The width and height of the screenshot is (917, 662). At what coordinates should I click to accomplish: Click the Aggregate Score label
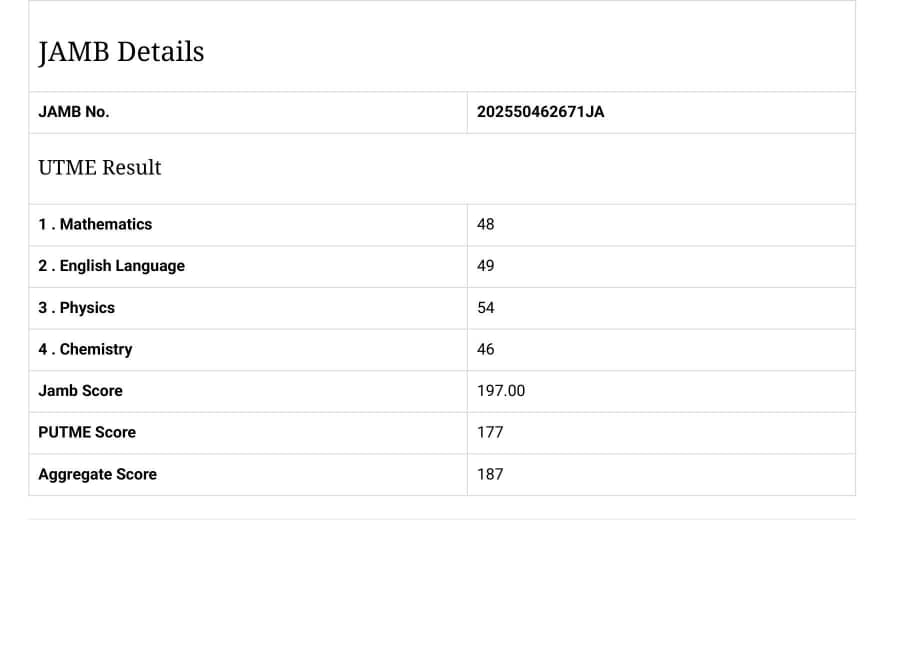pos(97,474)
